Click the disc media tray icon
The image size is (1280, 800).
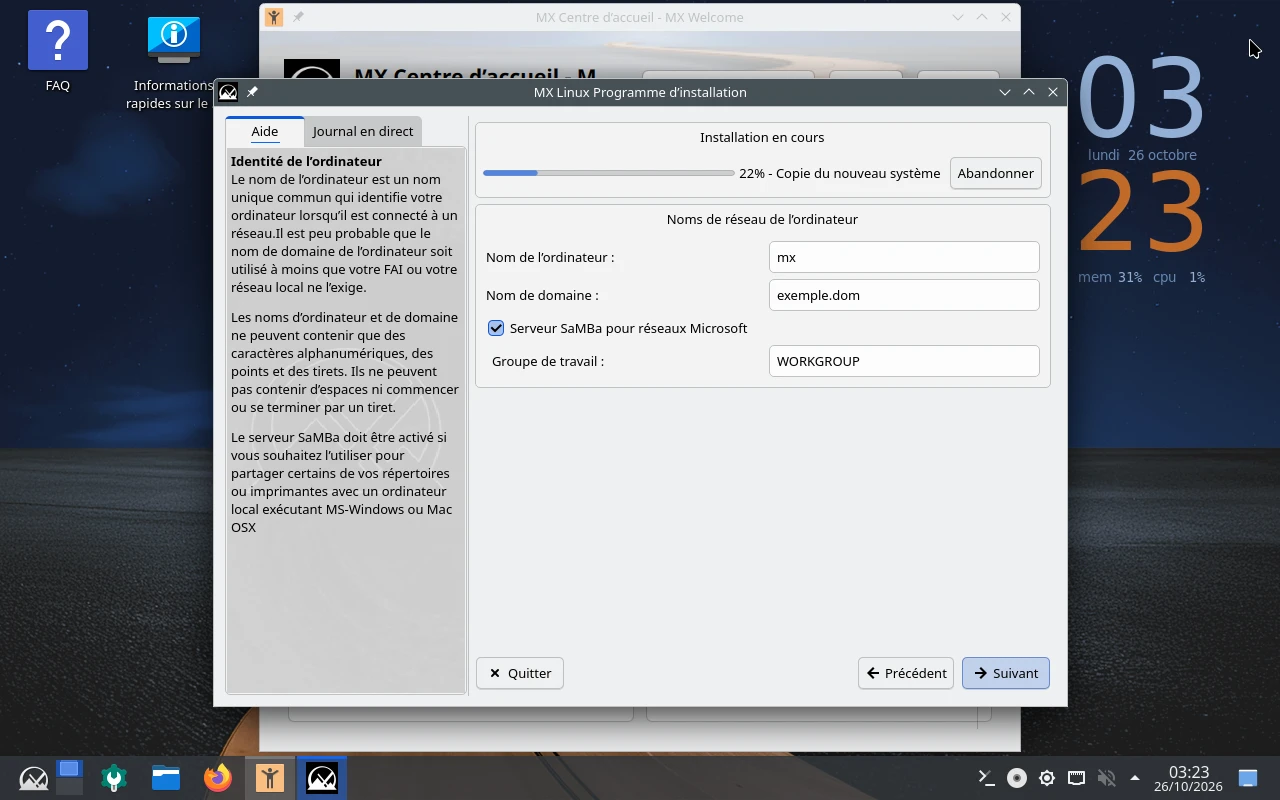[1017, 778]
